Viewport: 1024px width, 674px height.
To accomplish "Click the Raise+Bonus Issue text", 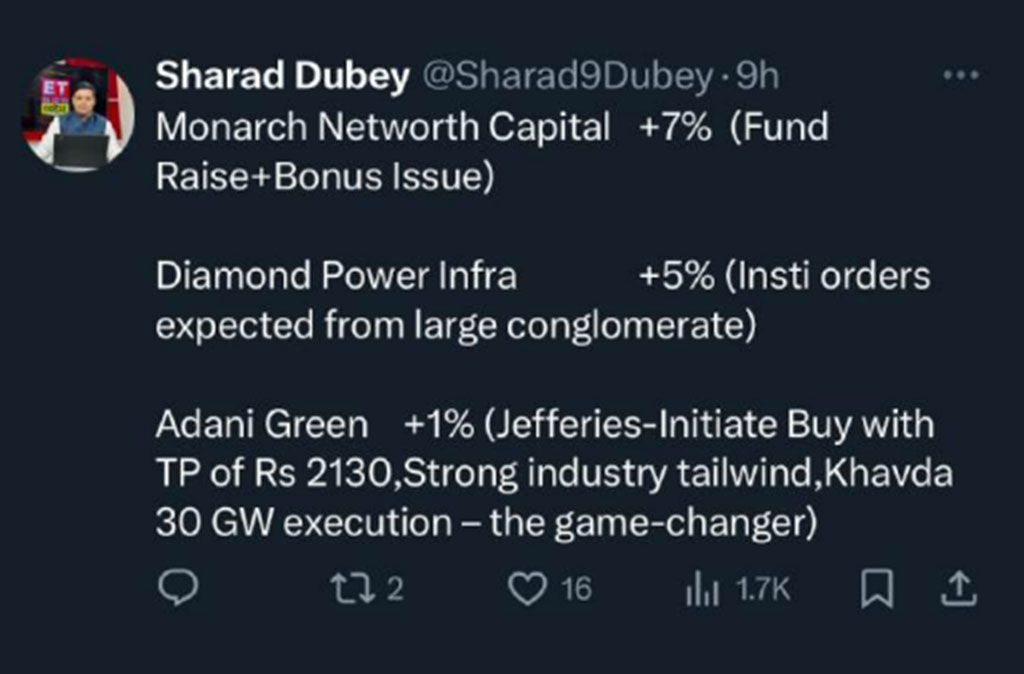I will pos(325,176).
